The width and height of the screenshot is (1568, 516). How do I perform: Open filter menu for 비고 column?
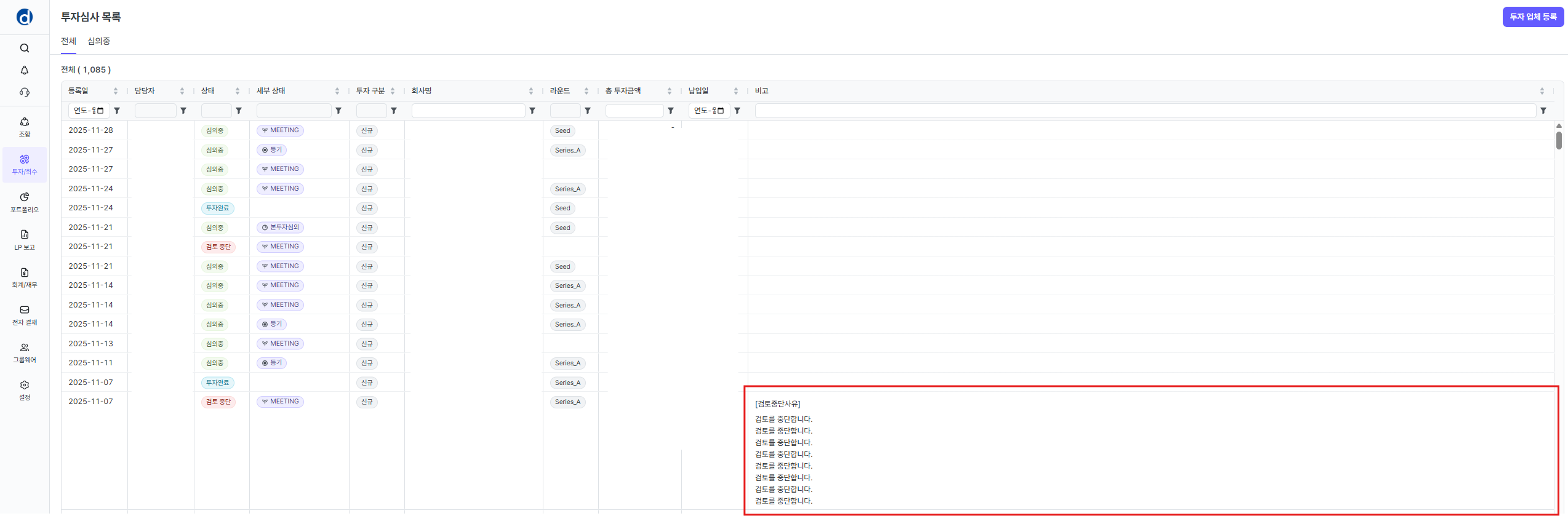tap(1543, 111)
